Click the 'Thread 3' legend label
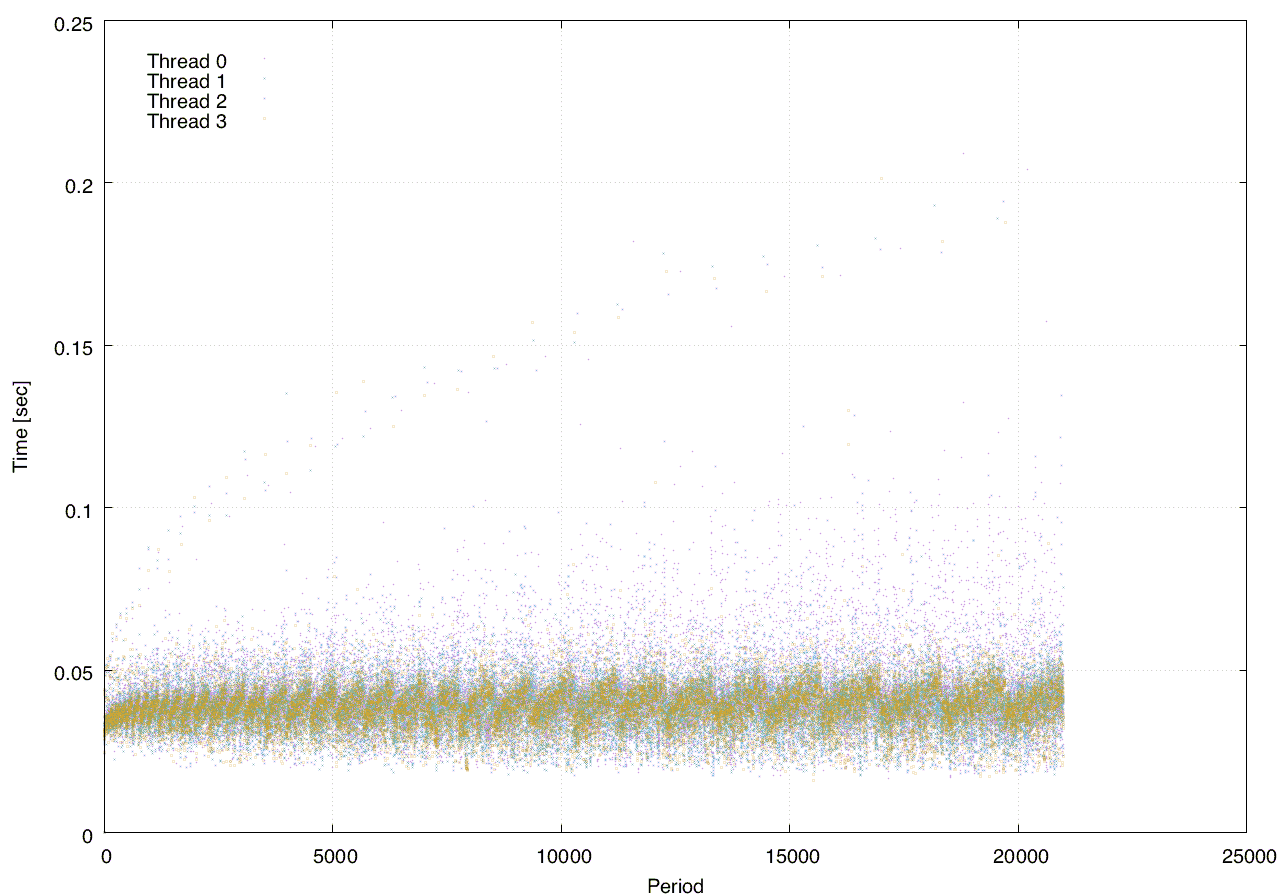This screenshot has width=1280, height=896. click(187, 121)
